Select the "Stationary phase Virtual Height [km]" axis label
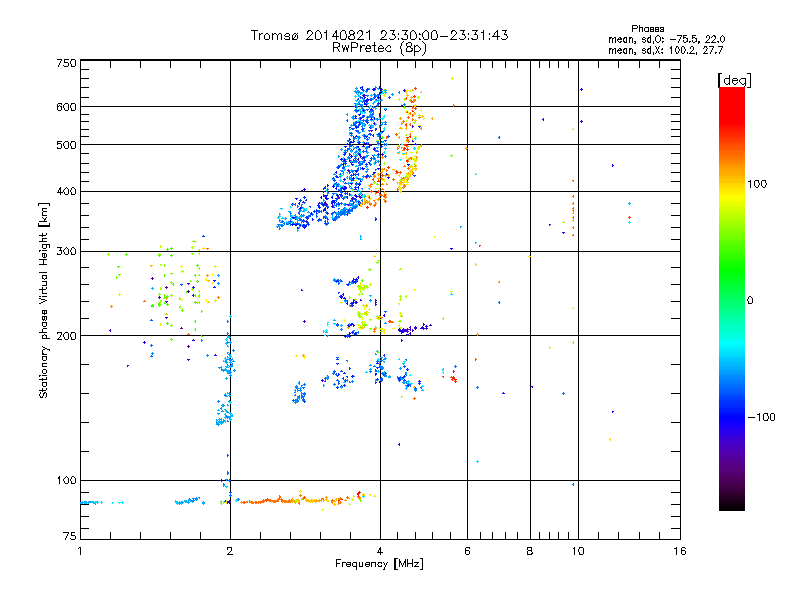This screenshot has height=600, width=800. (x=44, y=300)
